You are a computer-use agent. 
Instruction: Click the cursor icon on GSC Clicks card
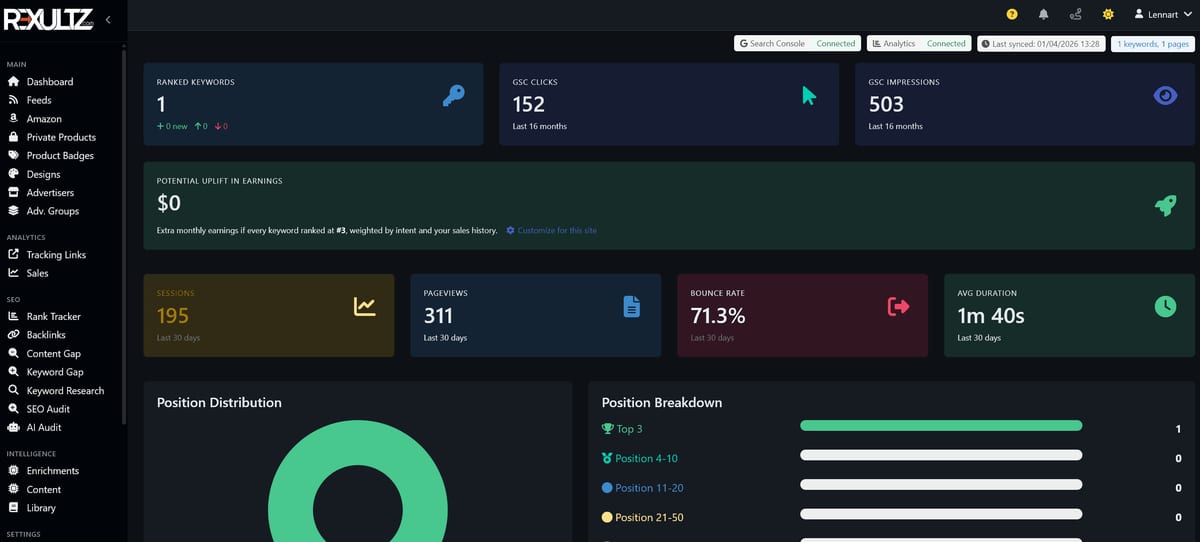coord(809,96)
